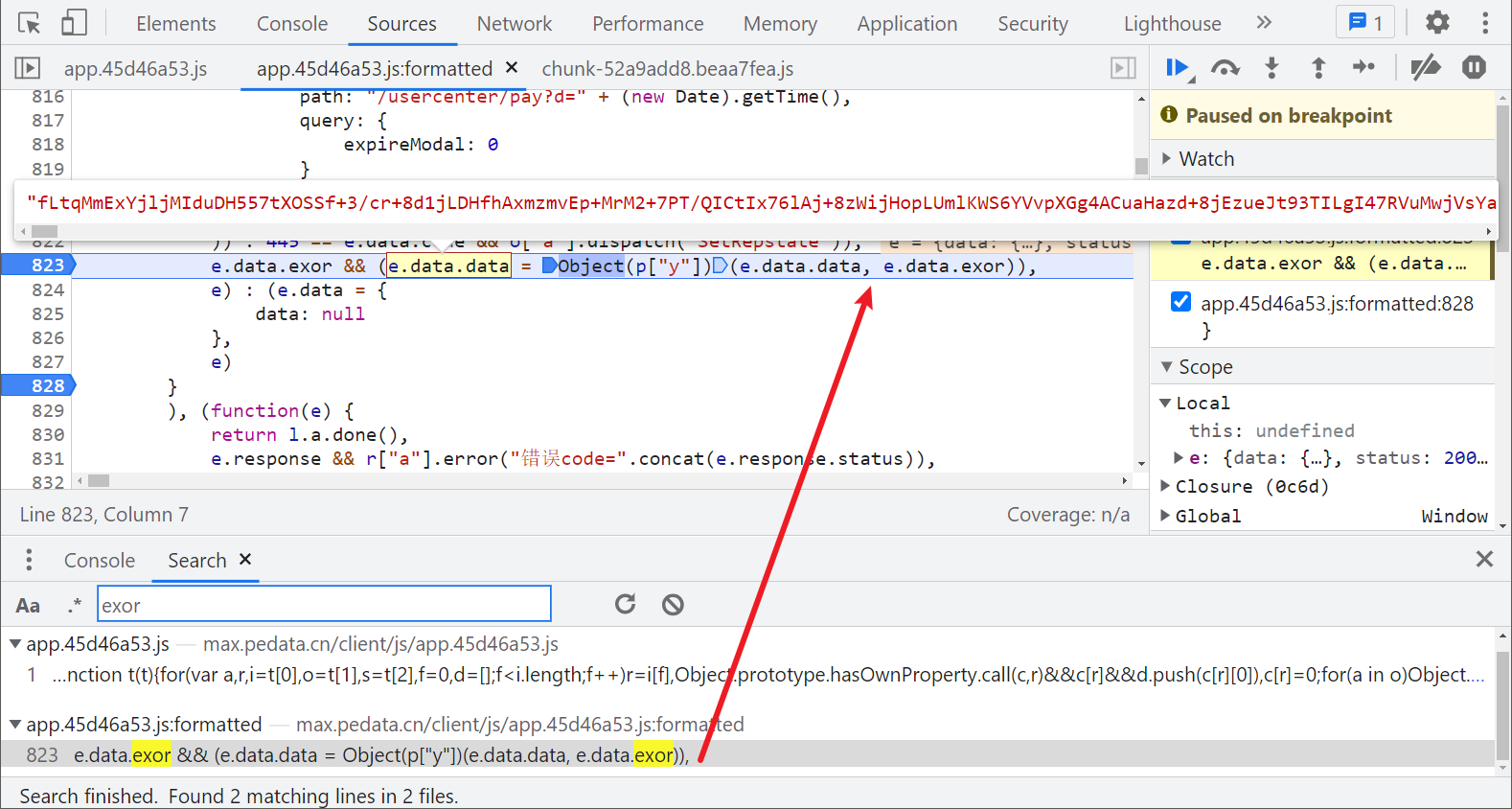
Task: Step into next function call
Action: [1271, 68]
